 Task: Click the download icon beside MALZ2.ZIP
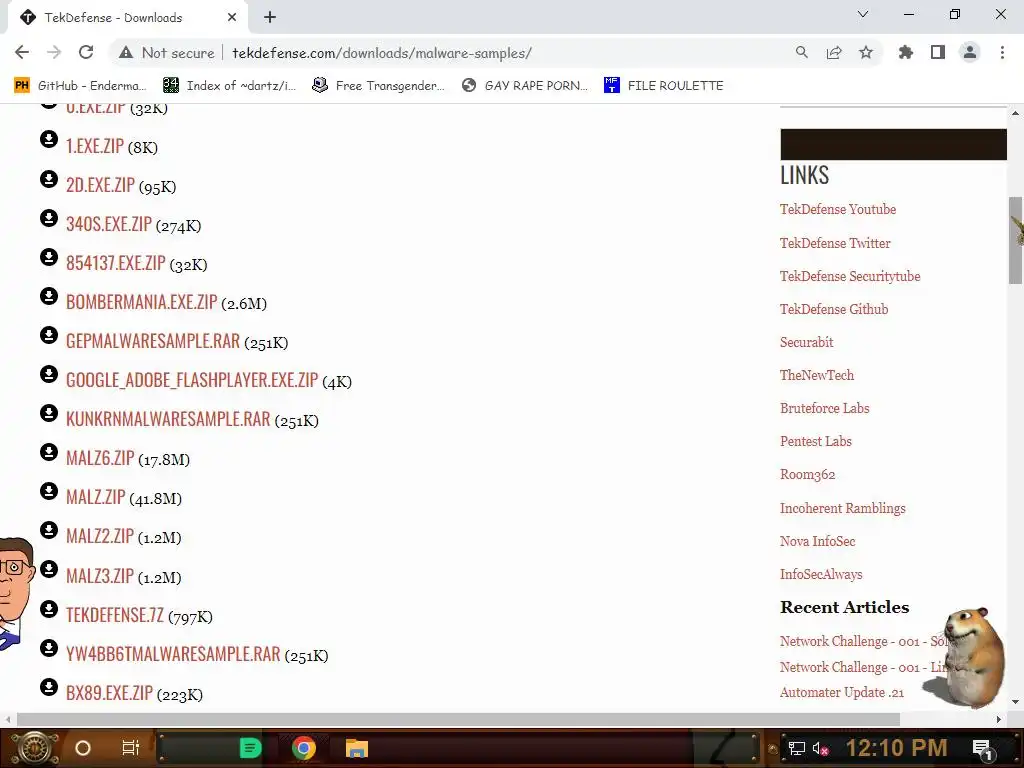click(x=49, y=530)
